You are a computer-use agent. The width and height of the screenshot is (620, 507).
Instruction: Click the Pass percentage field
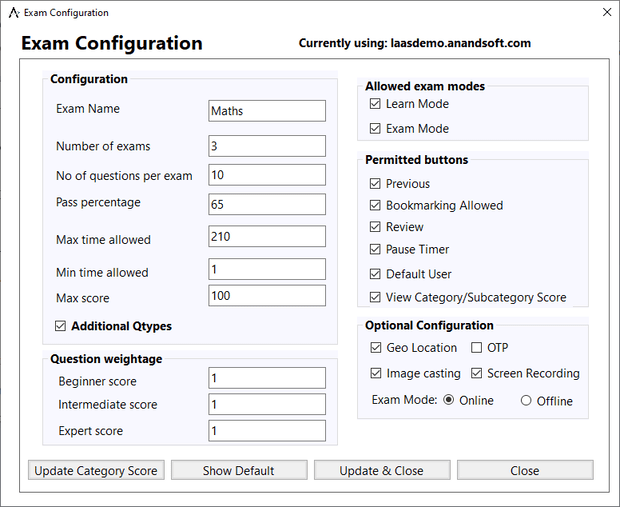[267, 204]
